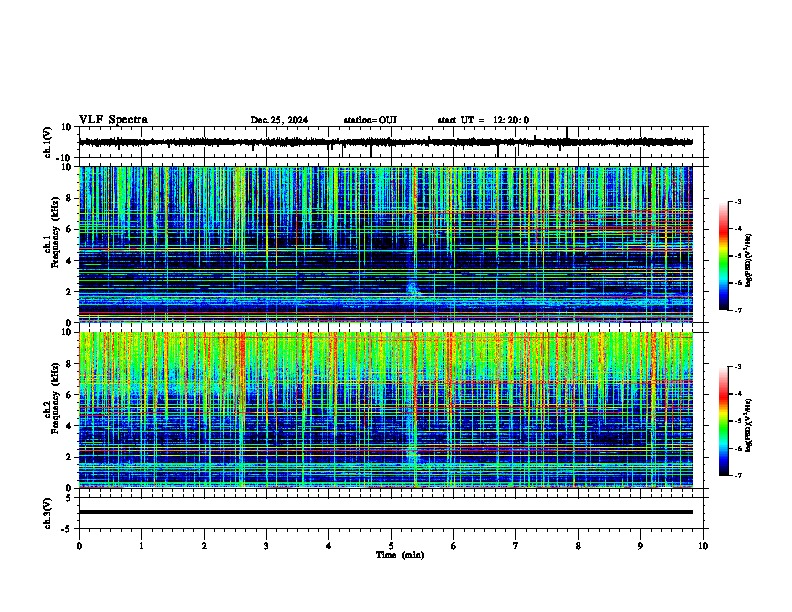Click the "Time (min)" axis title
This screenshot has width=792, height=612.
pyautogui.click(x=400, y=555)
